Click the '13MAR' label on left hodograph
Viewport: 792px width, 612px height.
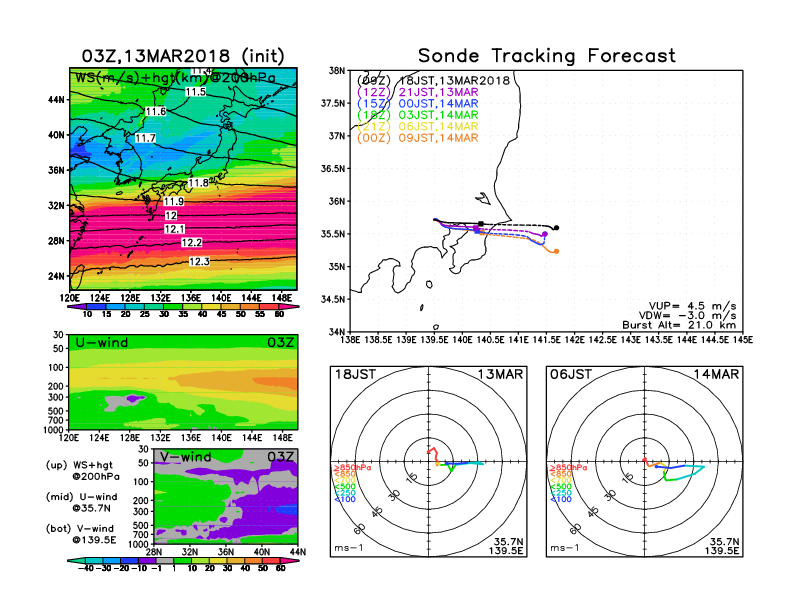click(x=500, y=375)
